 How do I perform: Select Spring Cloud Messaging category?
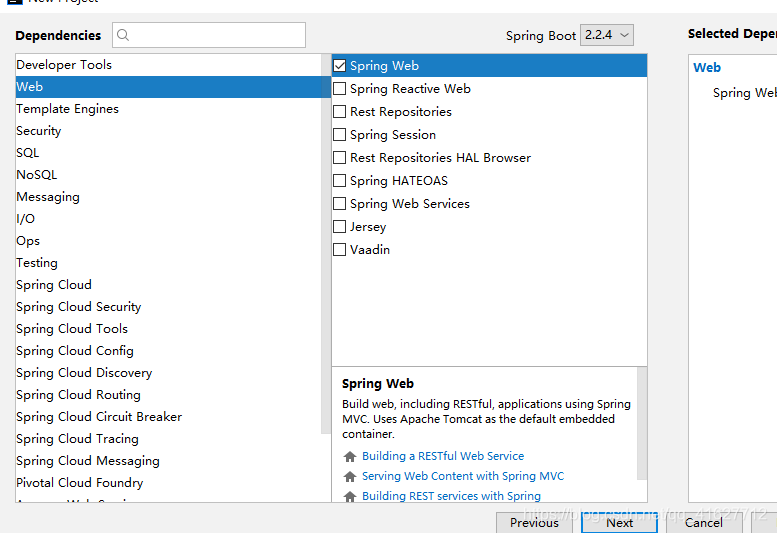click(x=168, y=461)
